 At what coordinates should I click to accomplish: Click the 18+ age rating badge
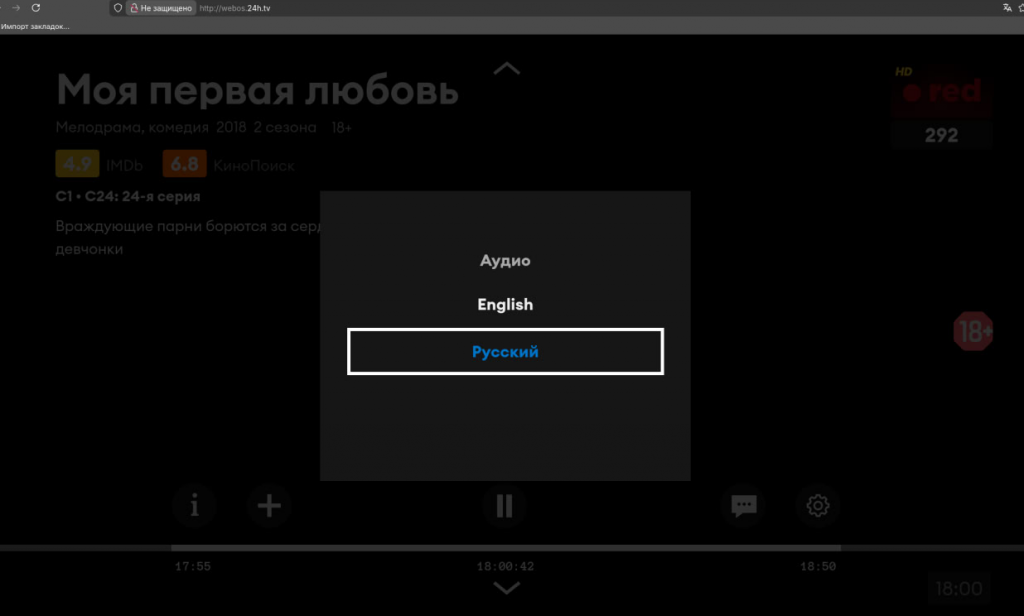(x=973, y=331)
